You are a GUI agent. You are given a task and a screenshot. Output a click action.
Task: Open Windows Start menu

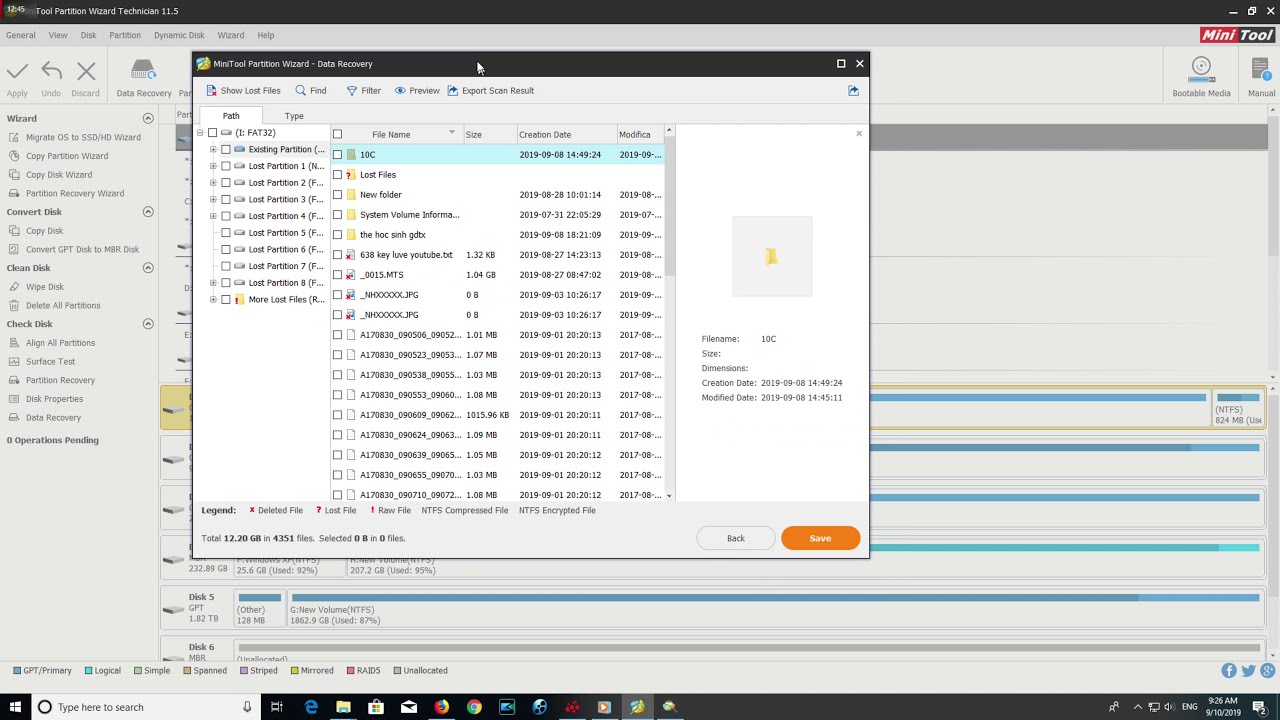pyautogui.click(x=15, y=707)
